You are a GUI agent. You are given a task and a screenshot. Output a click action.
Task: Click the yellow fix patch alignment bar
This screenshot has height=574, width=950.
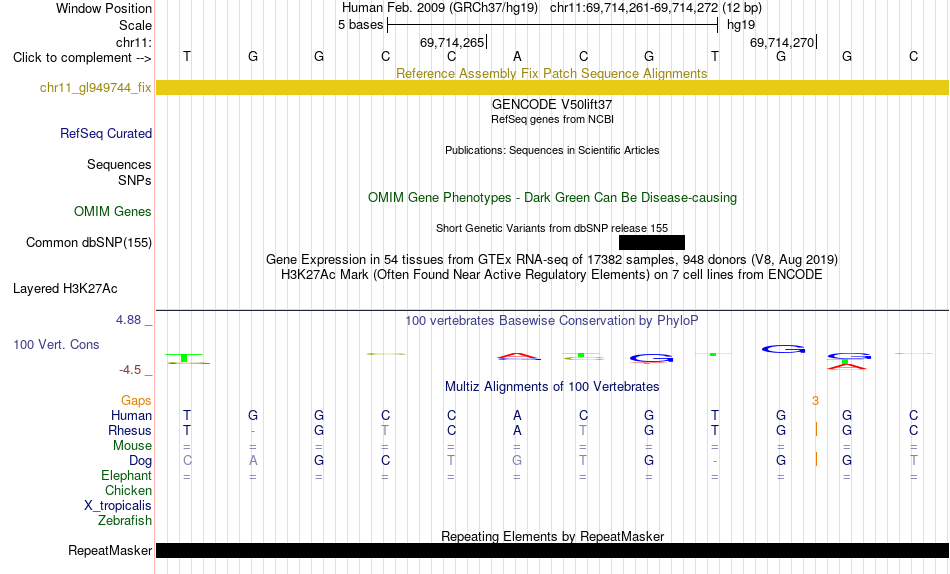point(553,87)
